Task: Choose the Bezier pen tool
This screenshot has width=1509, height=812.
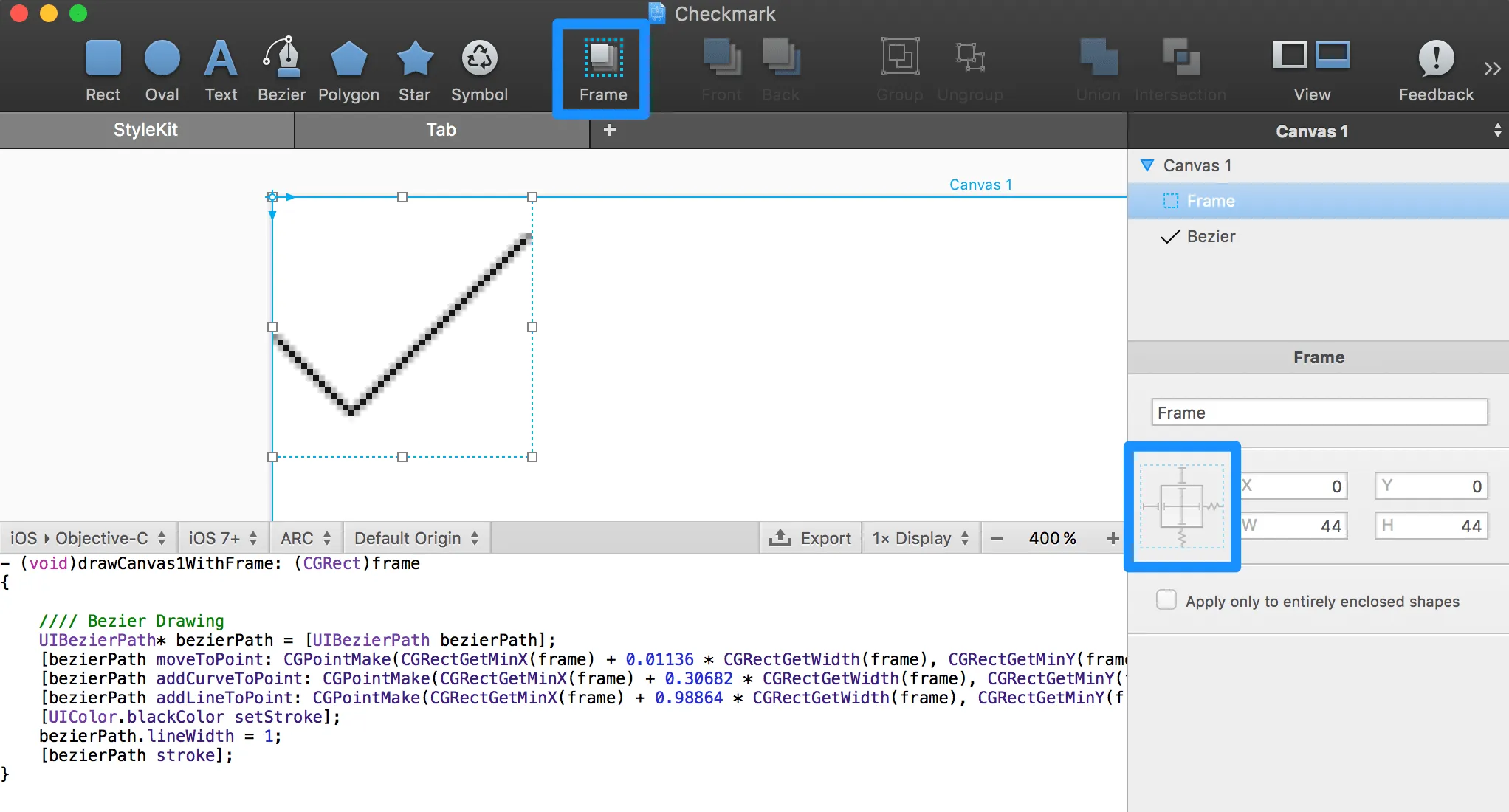Action: click(x=281, y=66)
